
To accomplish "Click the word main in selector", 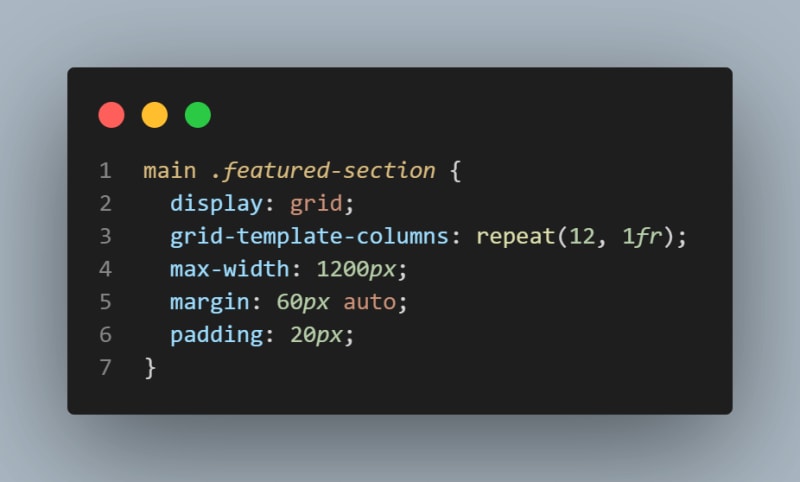I will 170,171.
